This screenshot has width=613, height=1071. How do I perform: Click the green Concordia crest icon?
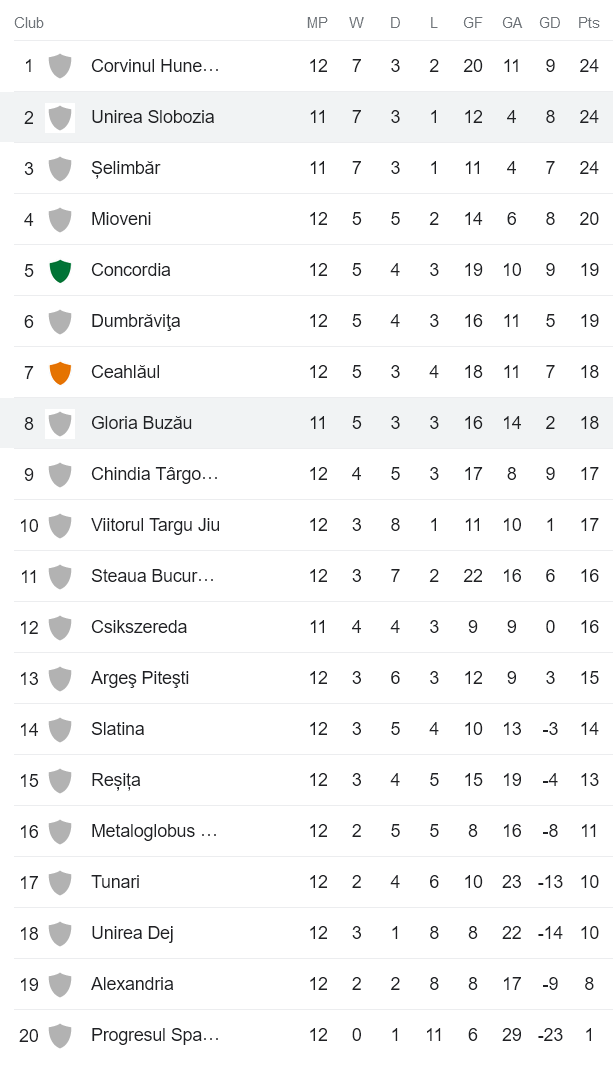point(60,270)
